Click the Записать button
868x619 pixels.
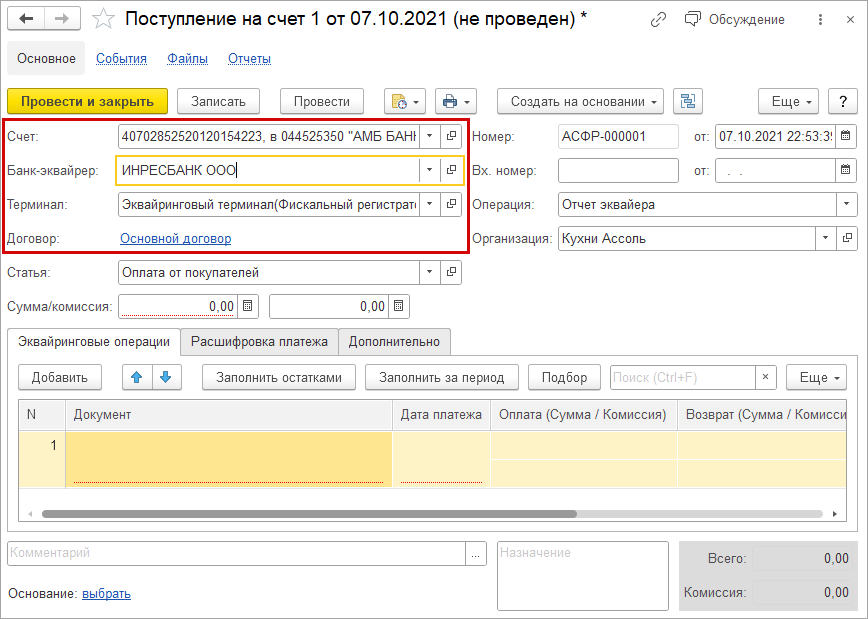218,101
